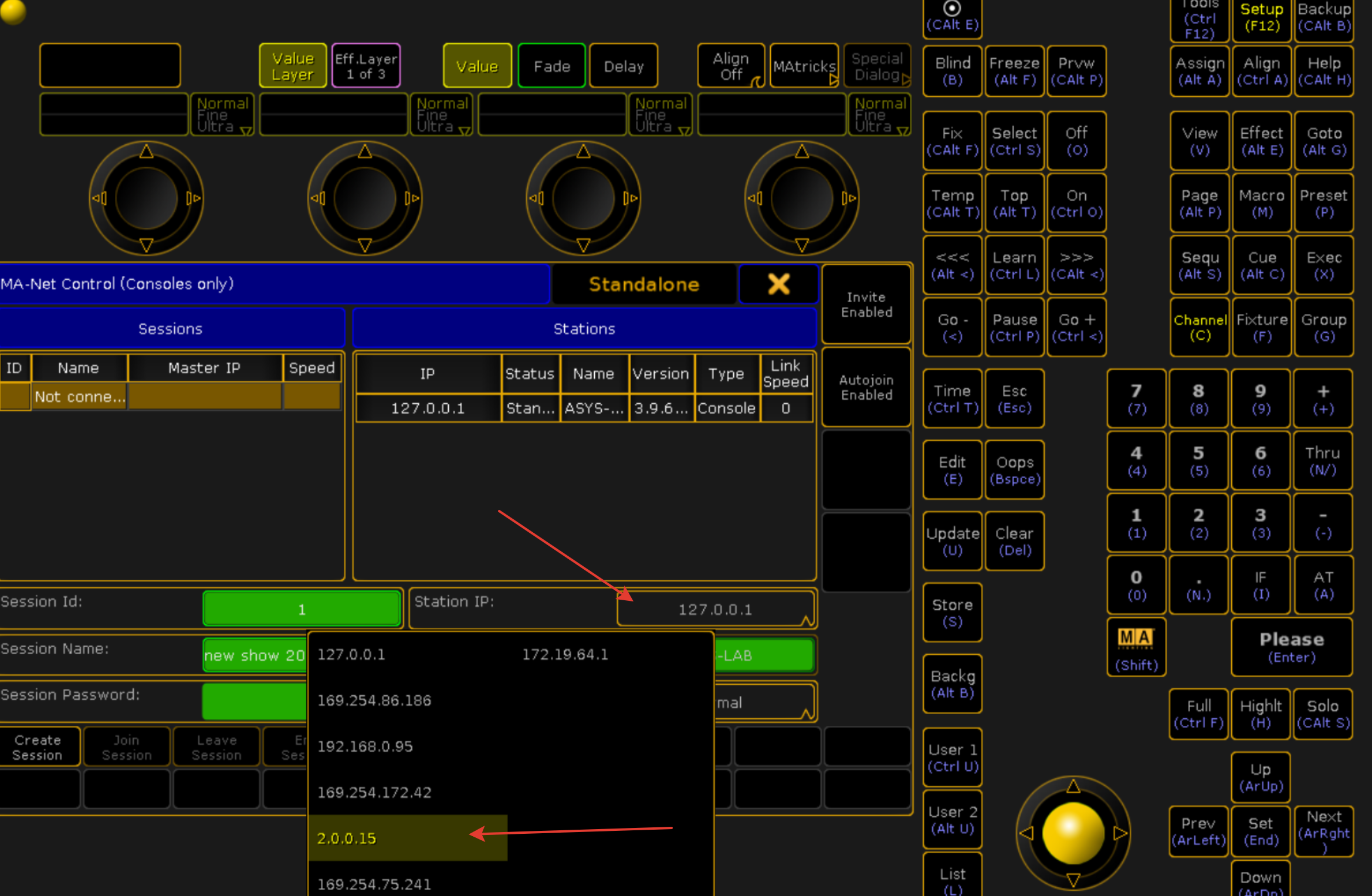
Task: Click the up arrow above the trackball
Action: point(1073,786)
